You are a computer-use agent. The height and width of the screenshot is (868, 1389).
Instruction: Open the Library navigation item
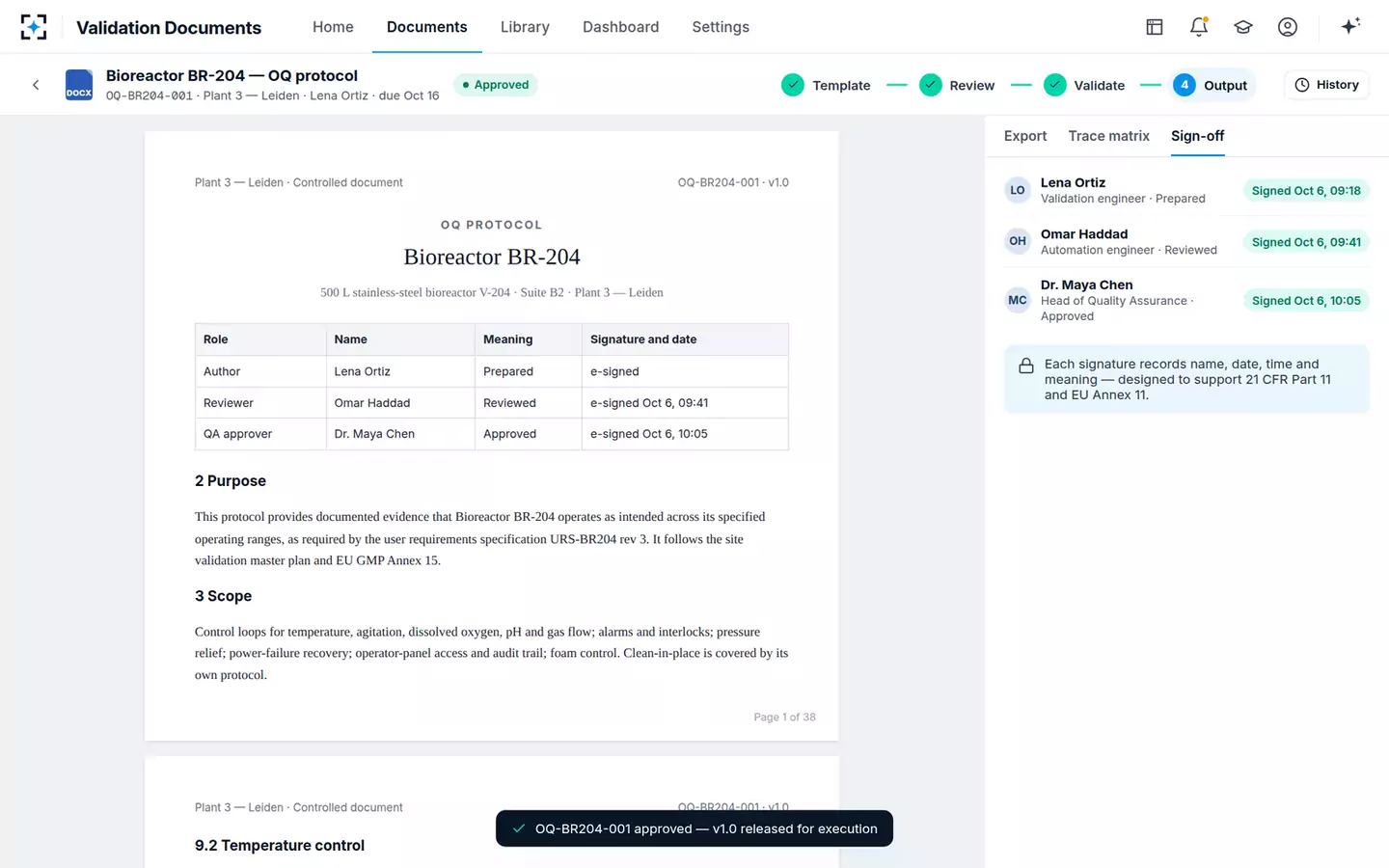point(525,27)
